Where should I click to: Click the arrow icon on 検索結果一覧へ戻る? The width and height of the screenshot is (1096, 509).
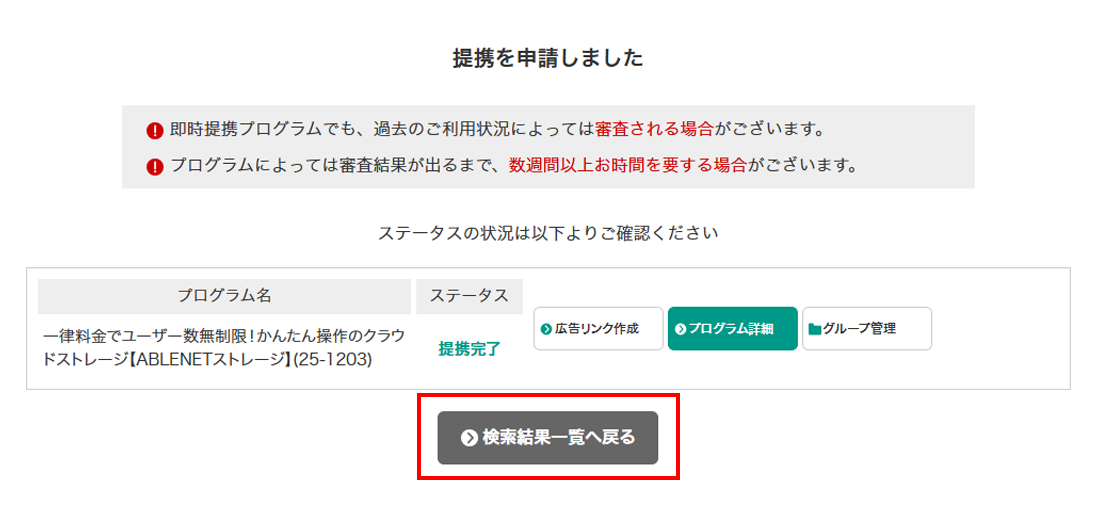click(469, 438)
